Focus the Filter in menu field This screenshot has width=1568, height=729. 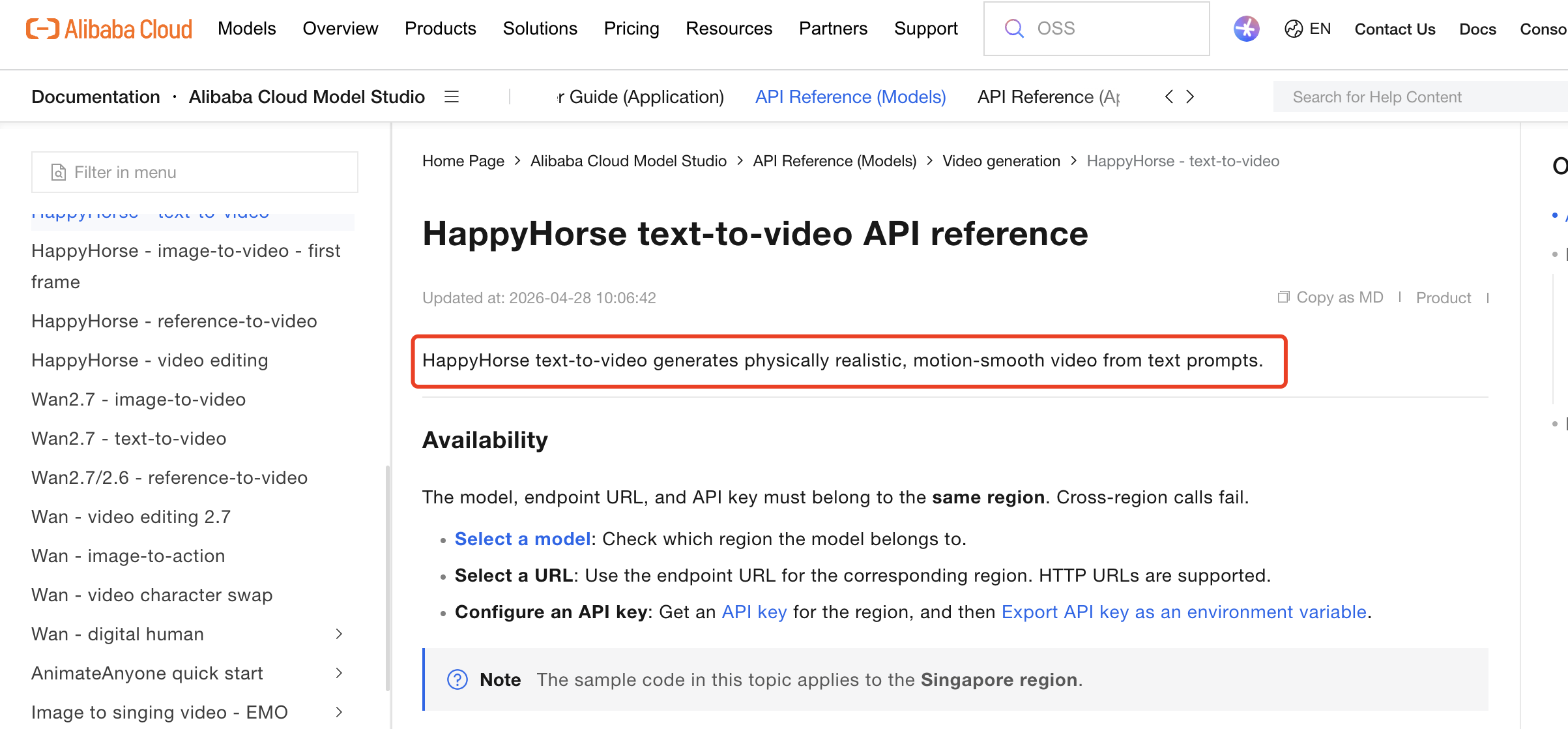click(195, 172)
